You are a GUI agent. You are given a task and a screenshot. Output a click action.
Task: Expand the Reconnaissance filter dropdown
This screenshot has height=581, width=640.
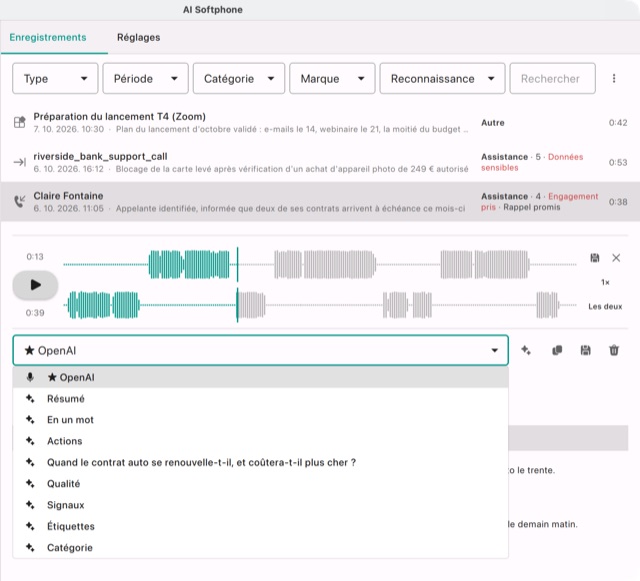[x=442, y=78]
